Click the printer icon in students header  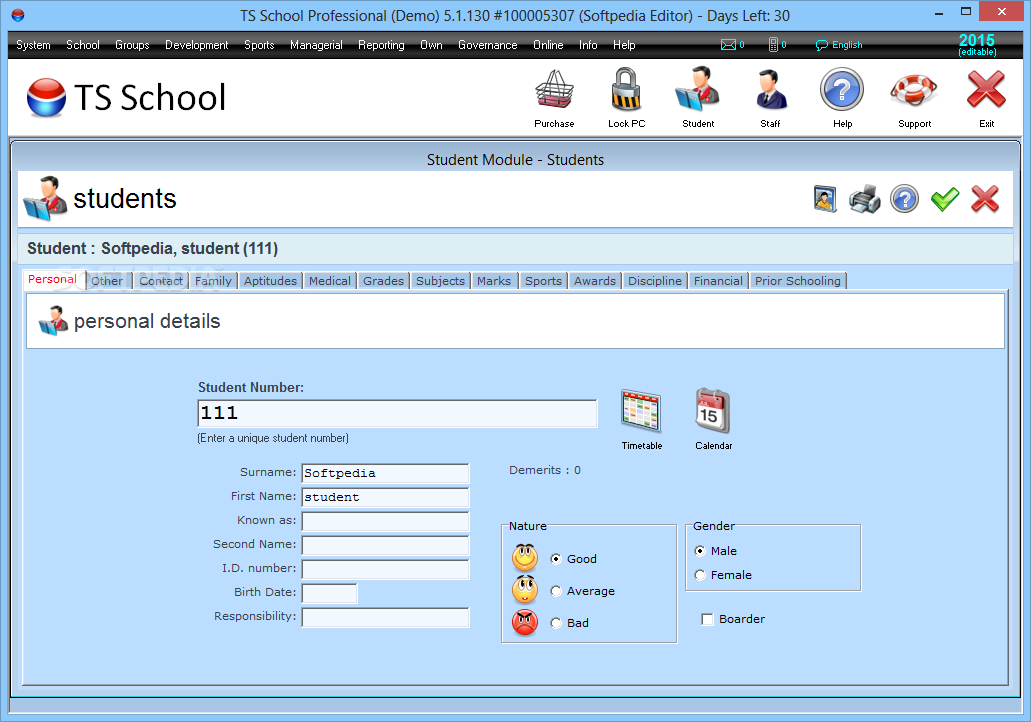pos(865,199)
